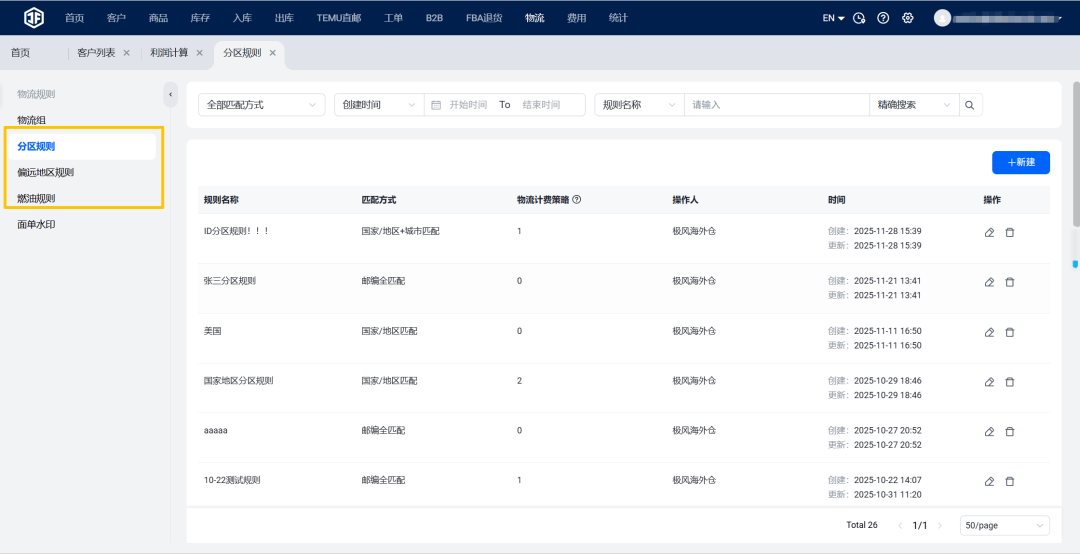The height and width of the screenshot is (554, 1080).
Task: Edit the 美国 rule with pencil icon
Action: (989, 332)
